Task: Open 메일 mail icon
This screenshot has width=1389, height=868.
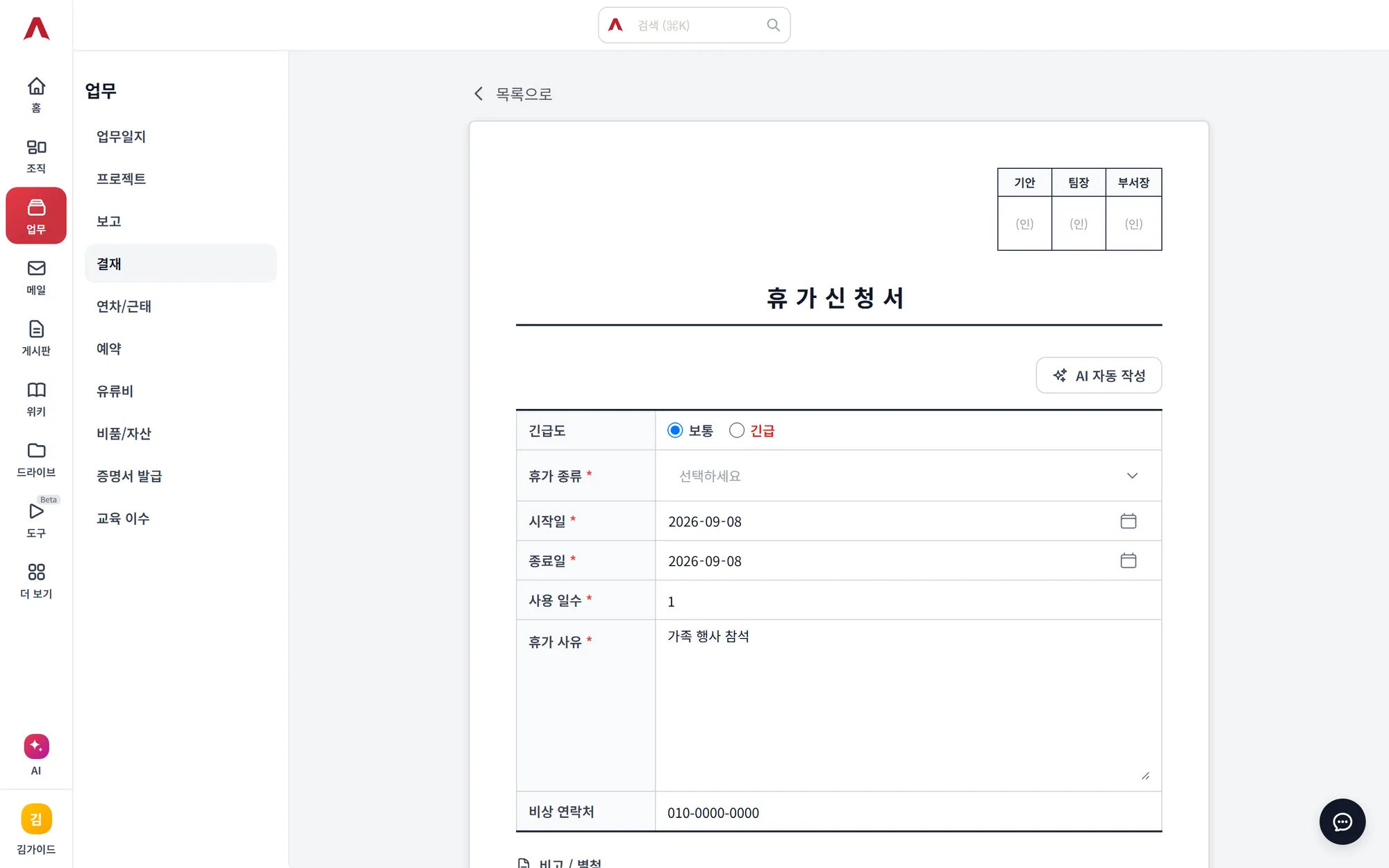Action: coord(36,277)
